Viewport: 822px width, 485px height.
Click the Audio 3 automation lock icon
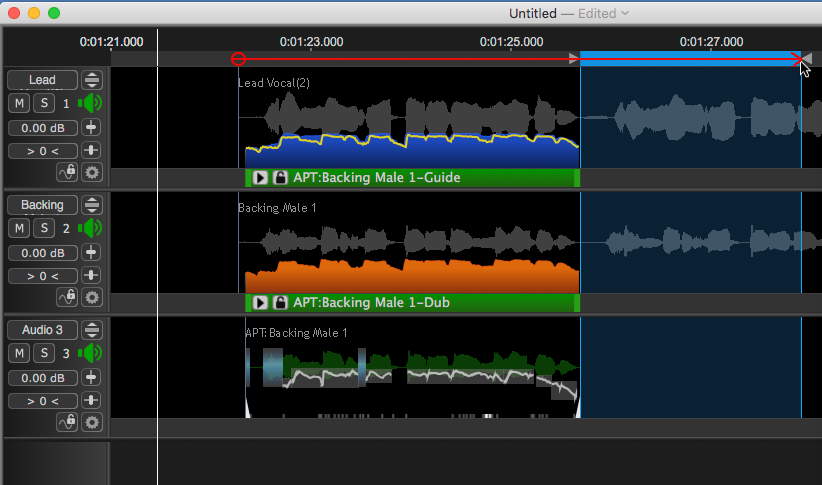point(68,422)
